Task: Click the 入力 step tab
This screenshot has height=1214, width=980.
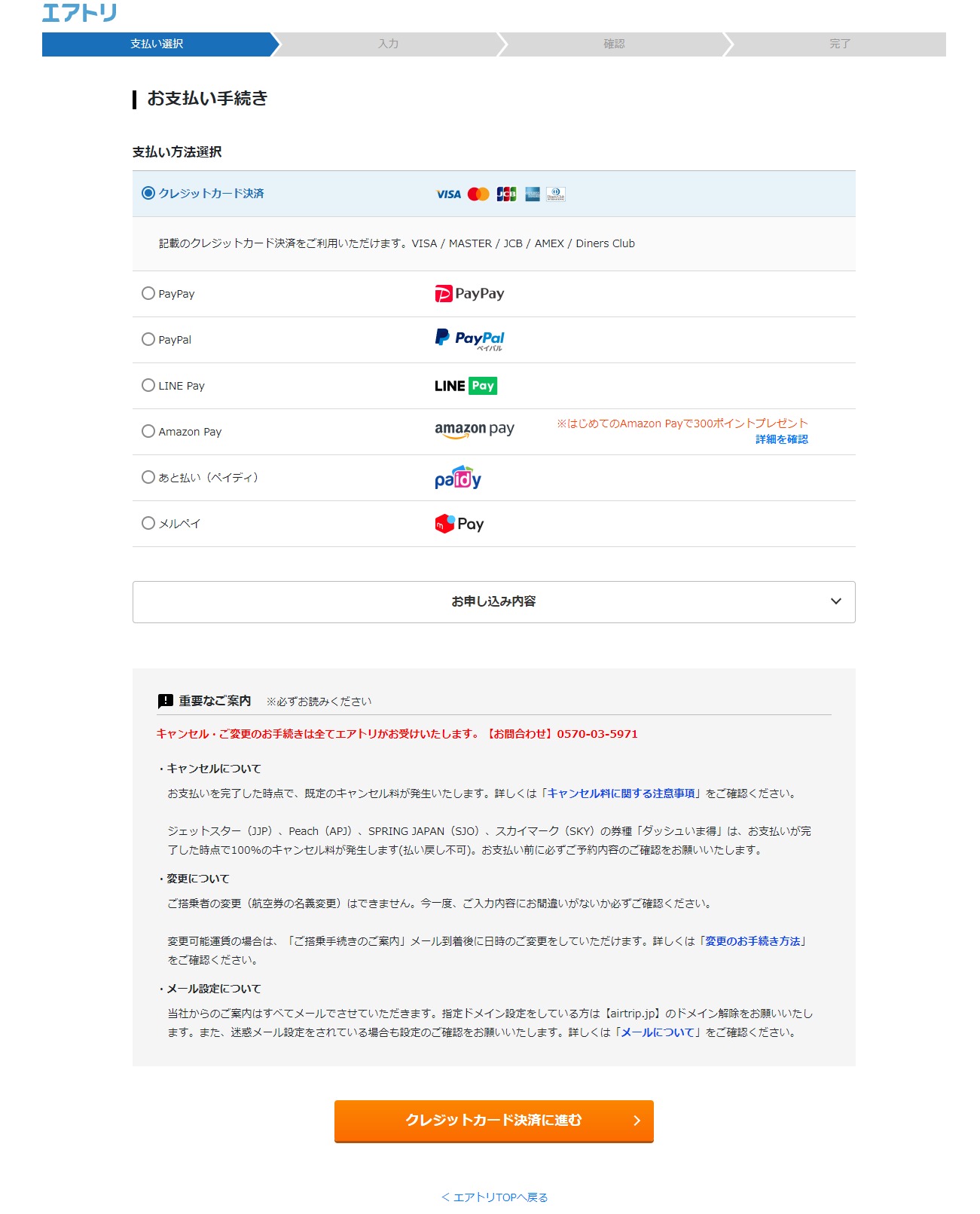Action: (388, 44)
